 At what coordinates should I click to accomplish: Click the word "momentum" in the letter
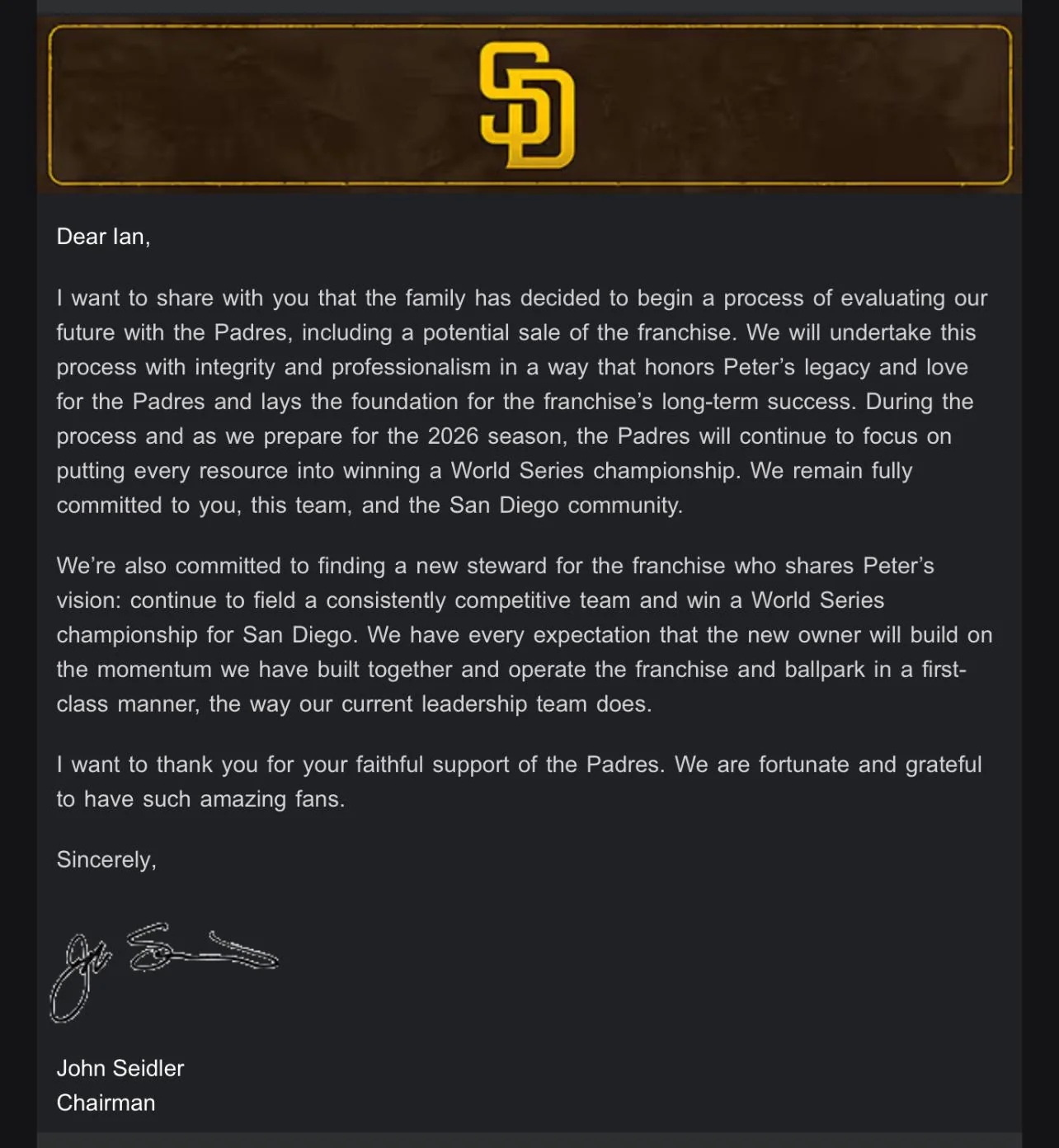click(x=155, y=669)
